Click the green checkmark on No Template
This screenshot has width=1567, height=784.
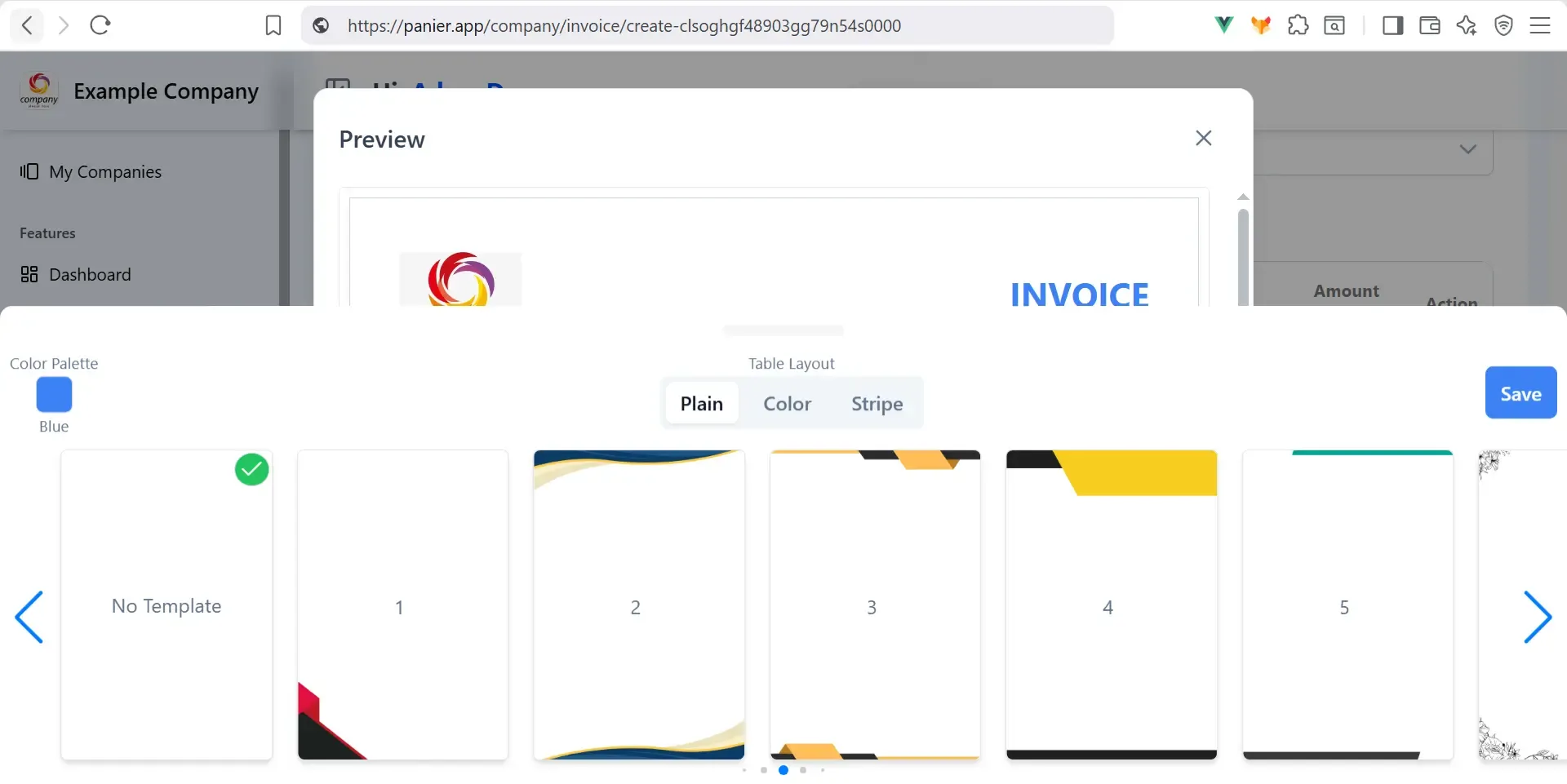252,470
